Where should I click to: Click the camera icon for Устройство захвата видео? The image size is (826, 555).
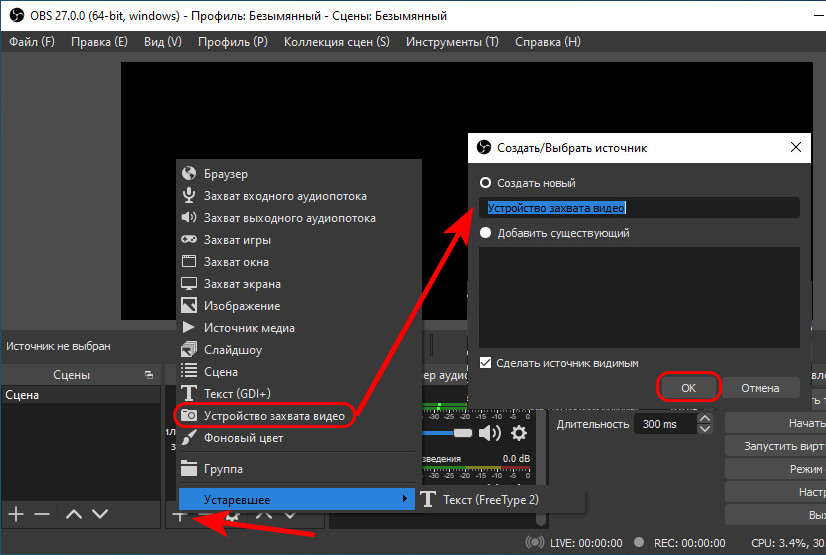pos(189,415)
